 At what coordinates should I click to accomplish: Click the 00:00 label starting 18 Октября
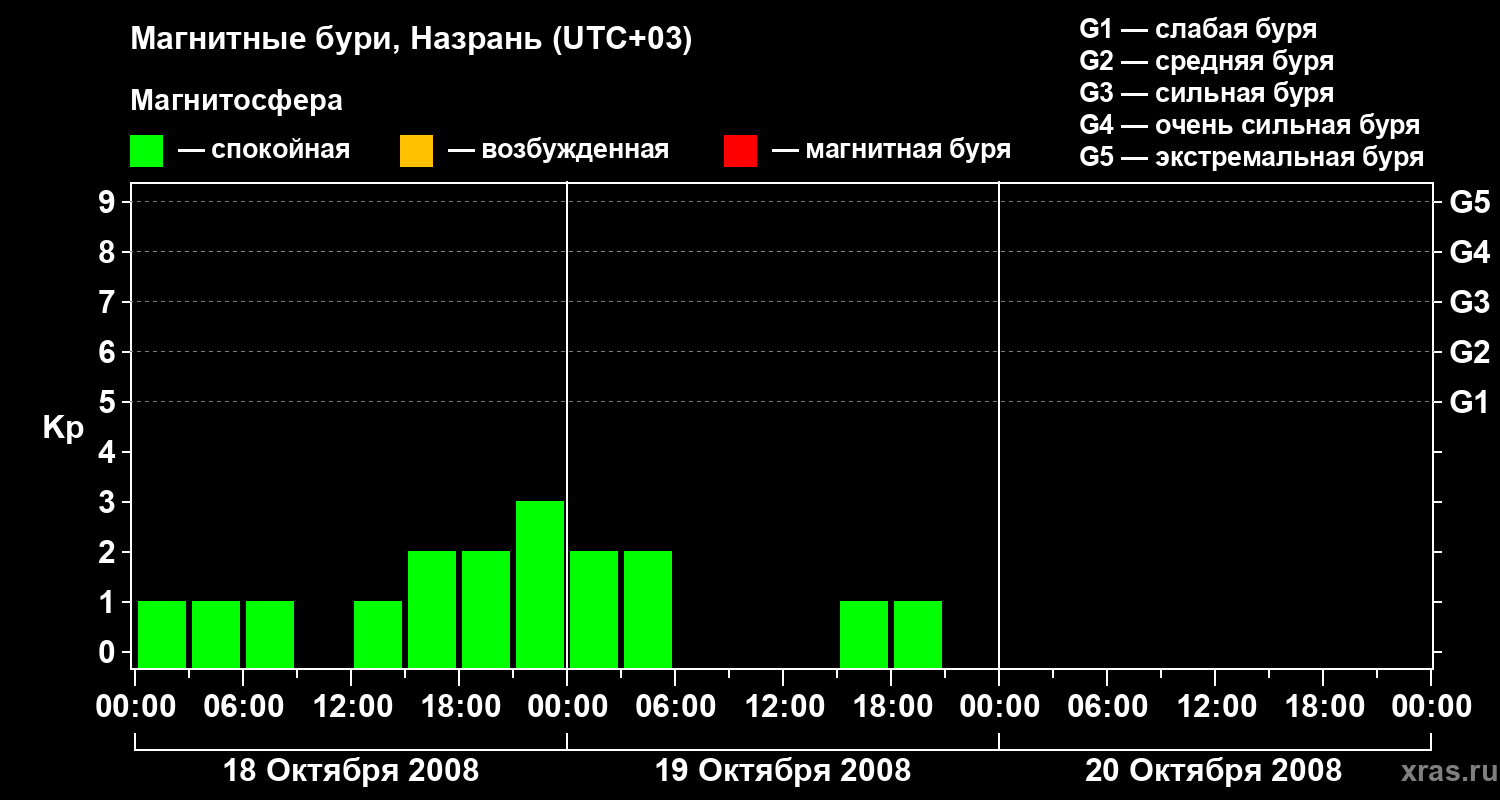135,707
